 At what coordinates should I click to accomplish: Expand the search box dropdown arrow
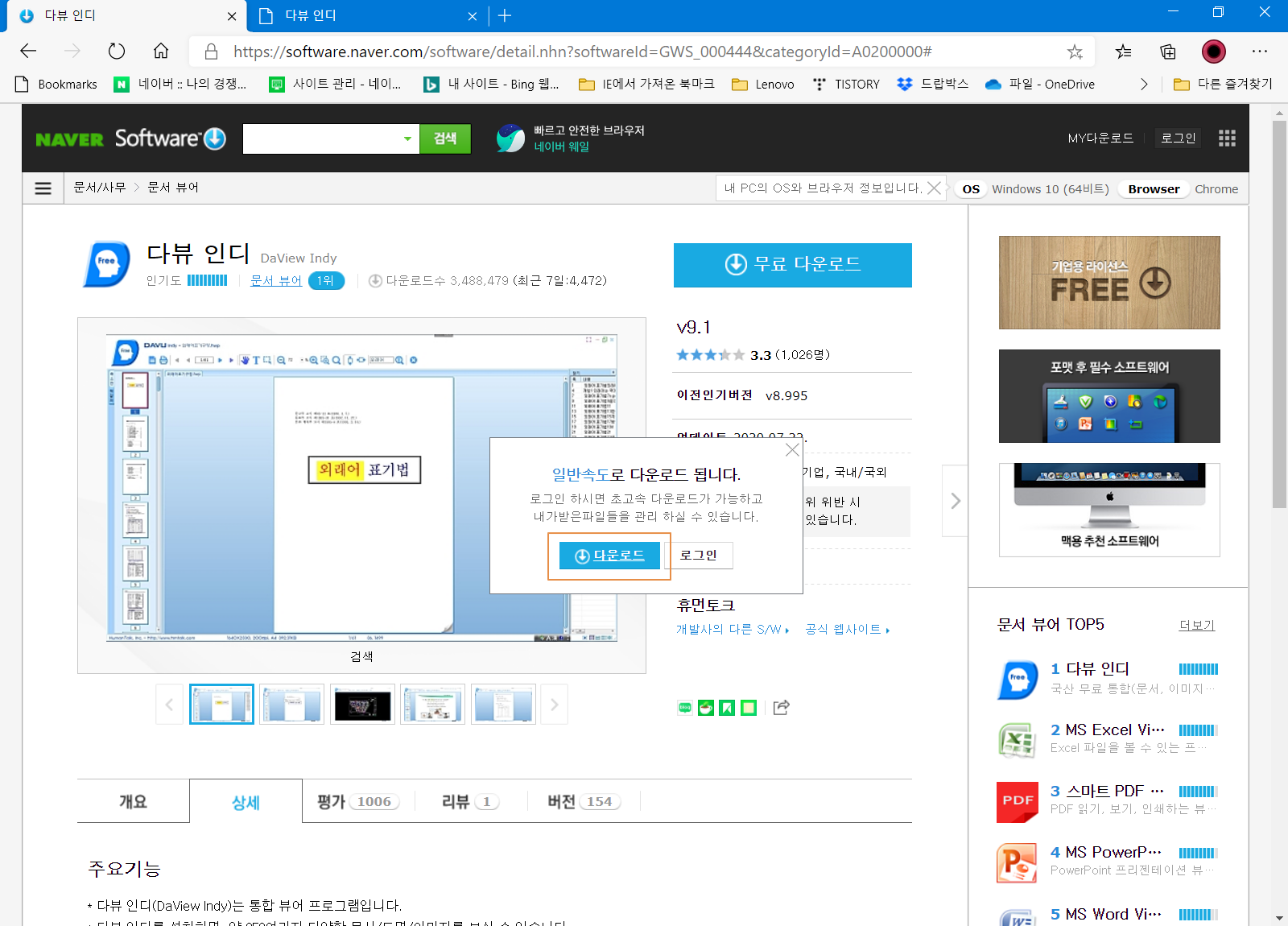click(x=407, y=138)
